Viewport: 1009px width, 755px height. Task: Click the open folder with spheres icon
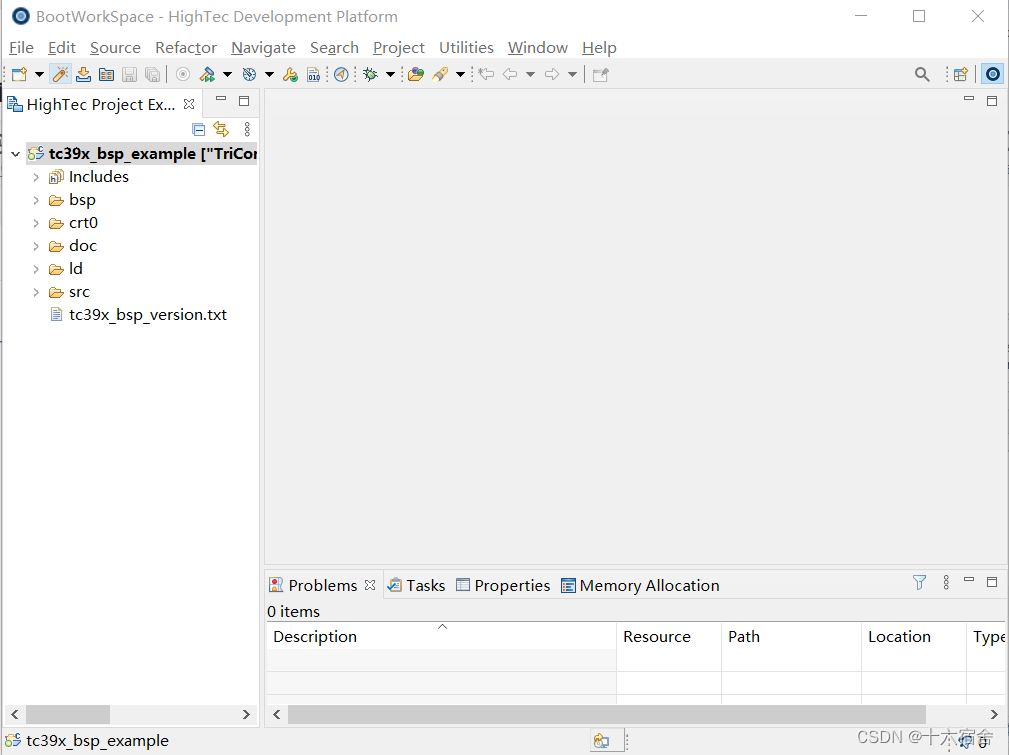416,75
